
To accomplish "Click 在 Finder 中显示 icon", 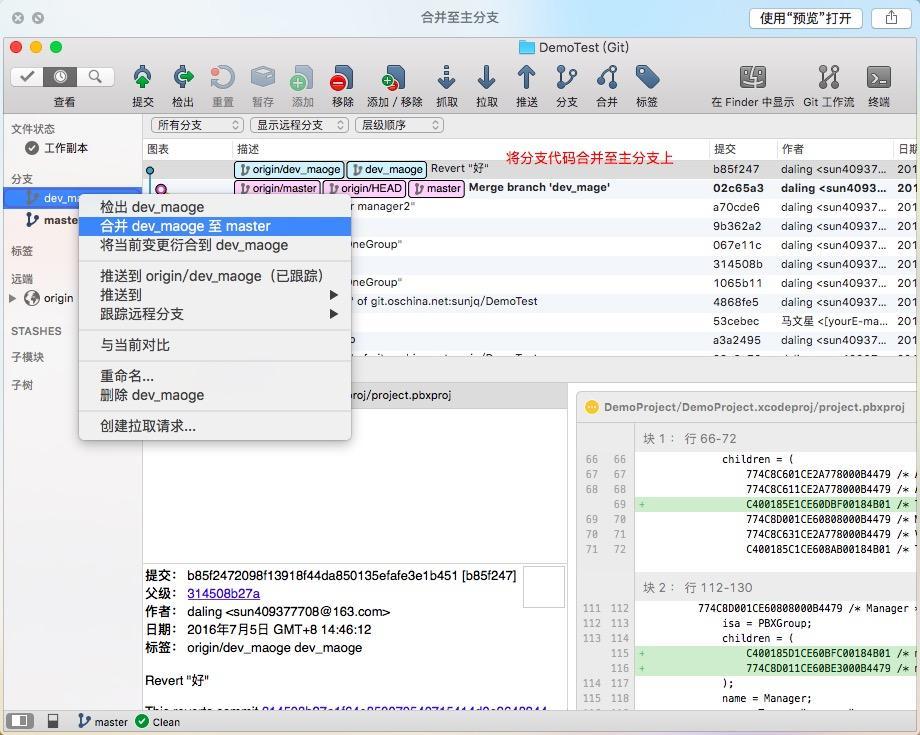I will click(752, 78).
